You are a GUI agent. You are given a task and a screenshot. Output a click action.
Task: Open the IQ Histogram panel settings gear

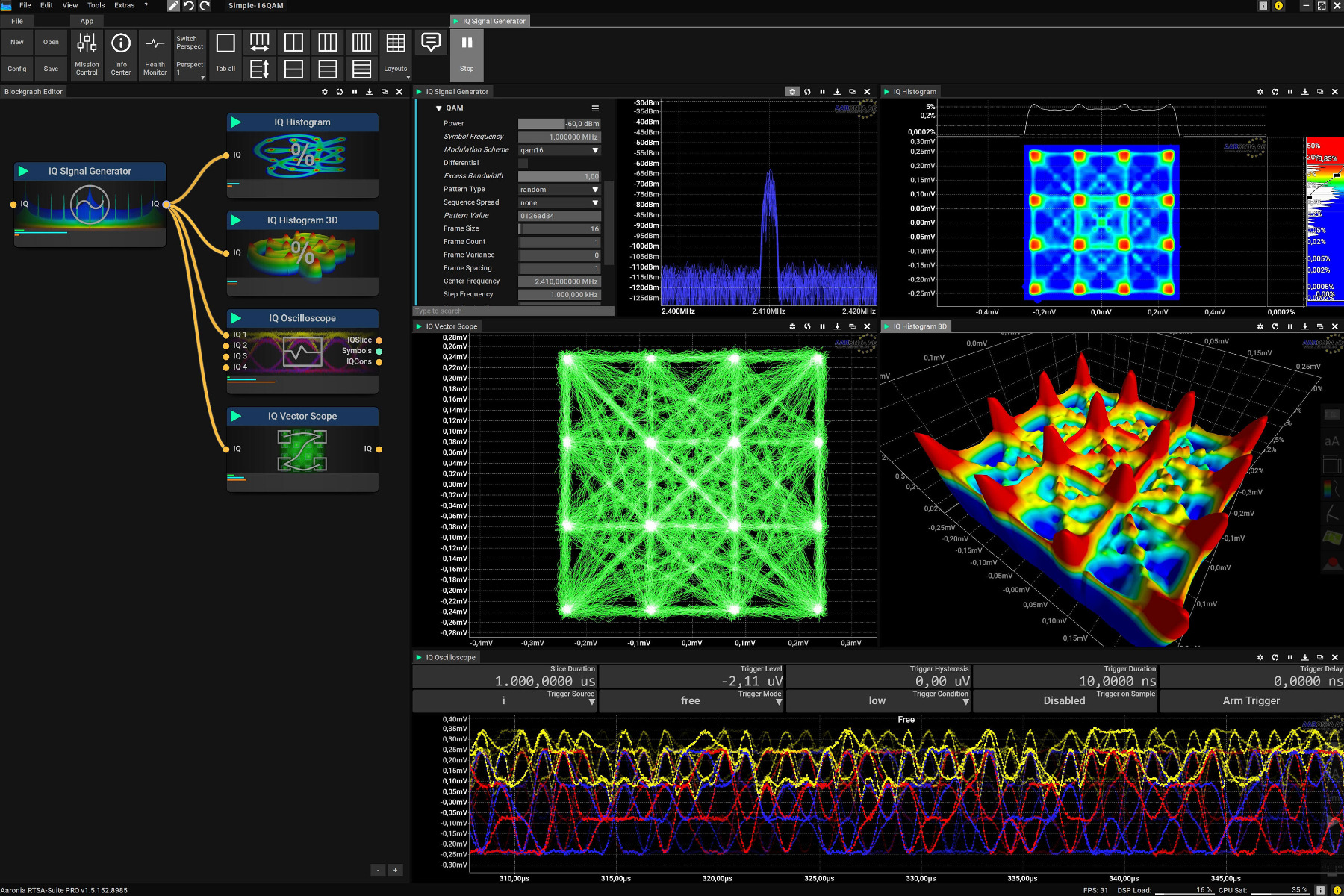pos(1260,91)
